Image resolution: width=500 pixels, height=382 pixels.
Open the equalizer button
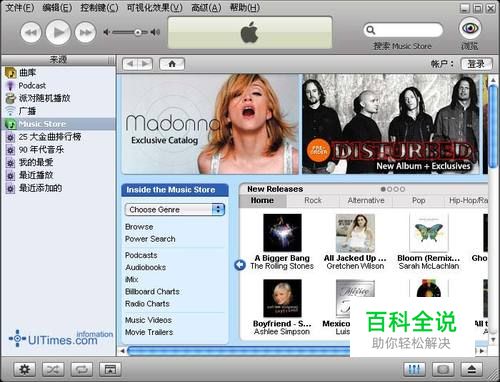pos(414,369)
